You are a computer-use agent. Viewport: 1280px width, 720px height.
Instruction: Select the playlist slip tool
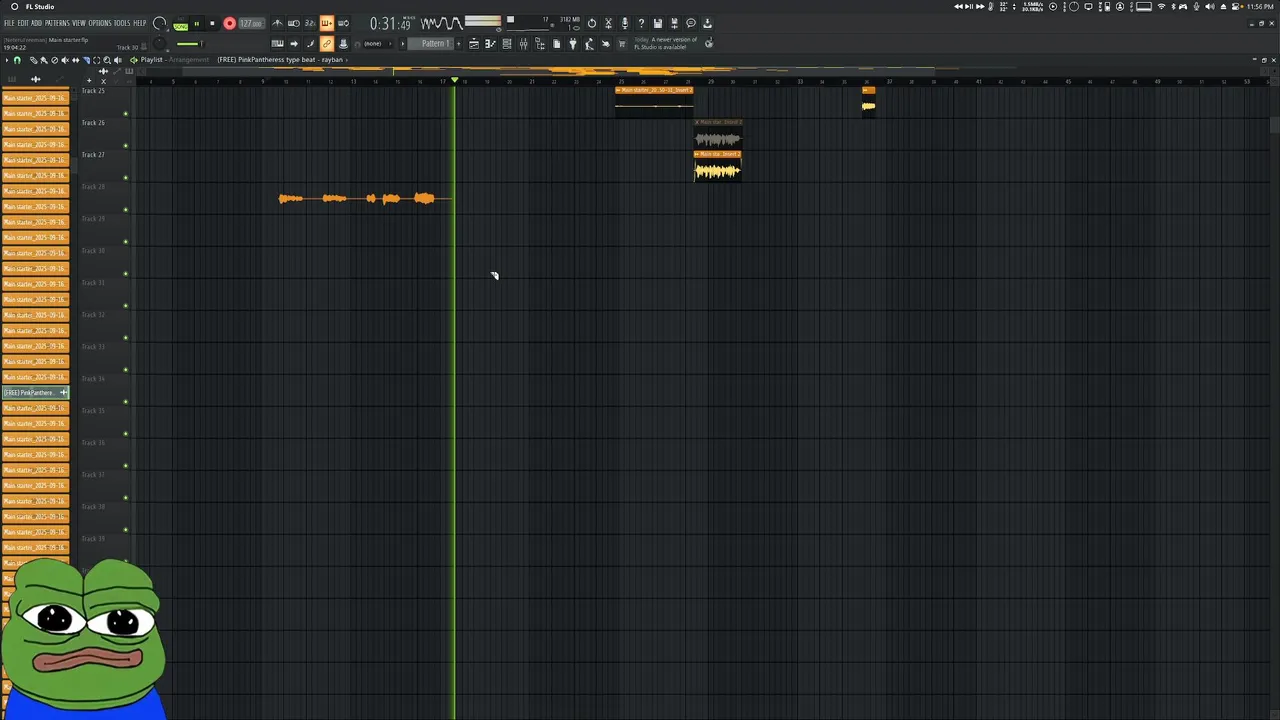[75, 60]
